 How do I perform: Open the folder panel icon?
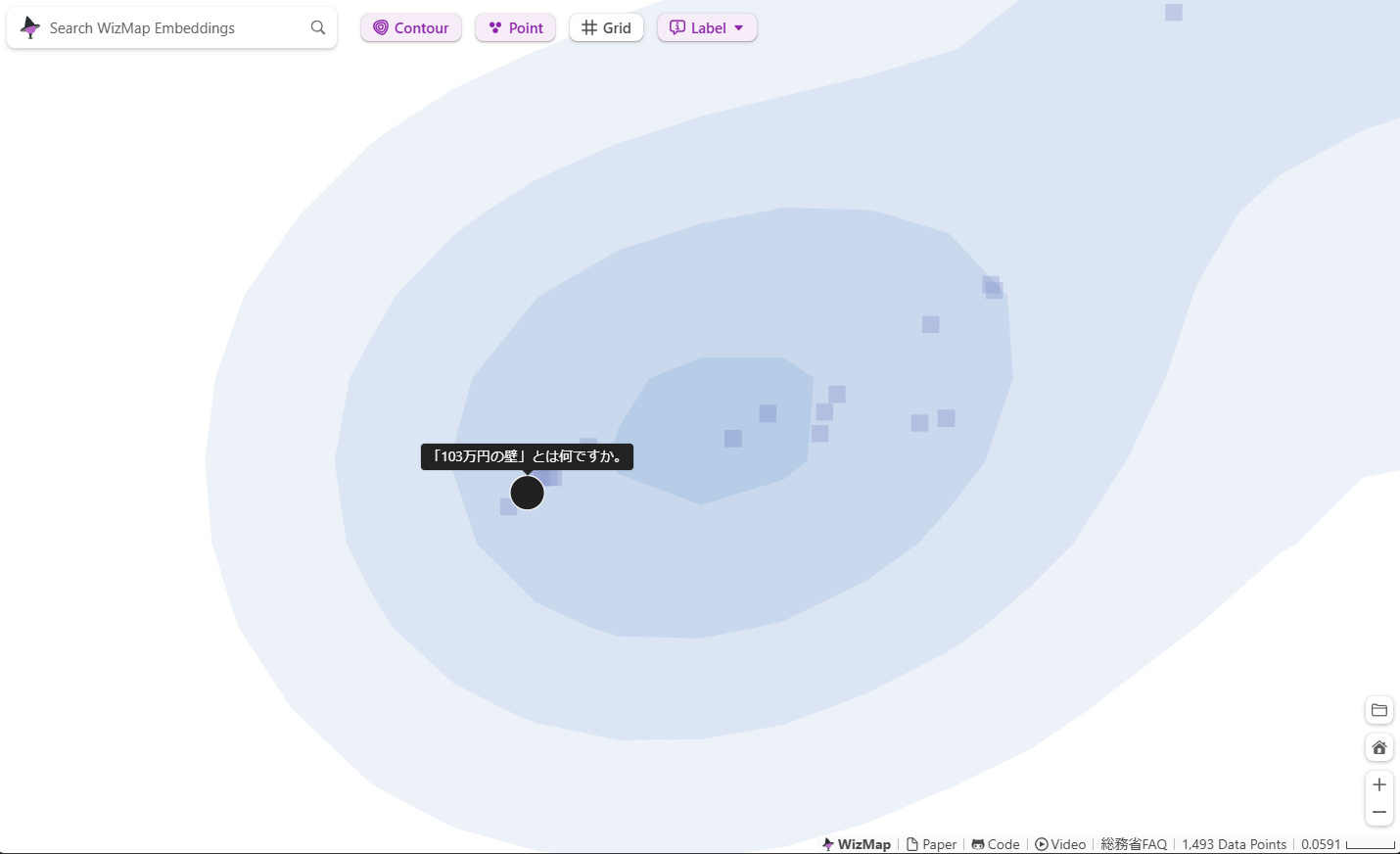pyautogui.click(x=1379, y=710)
